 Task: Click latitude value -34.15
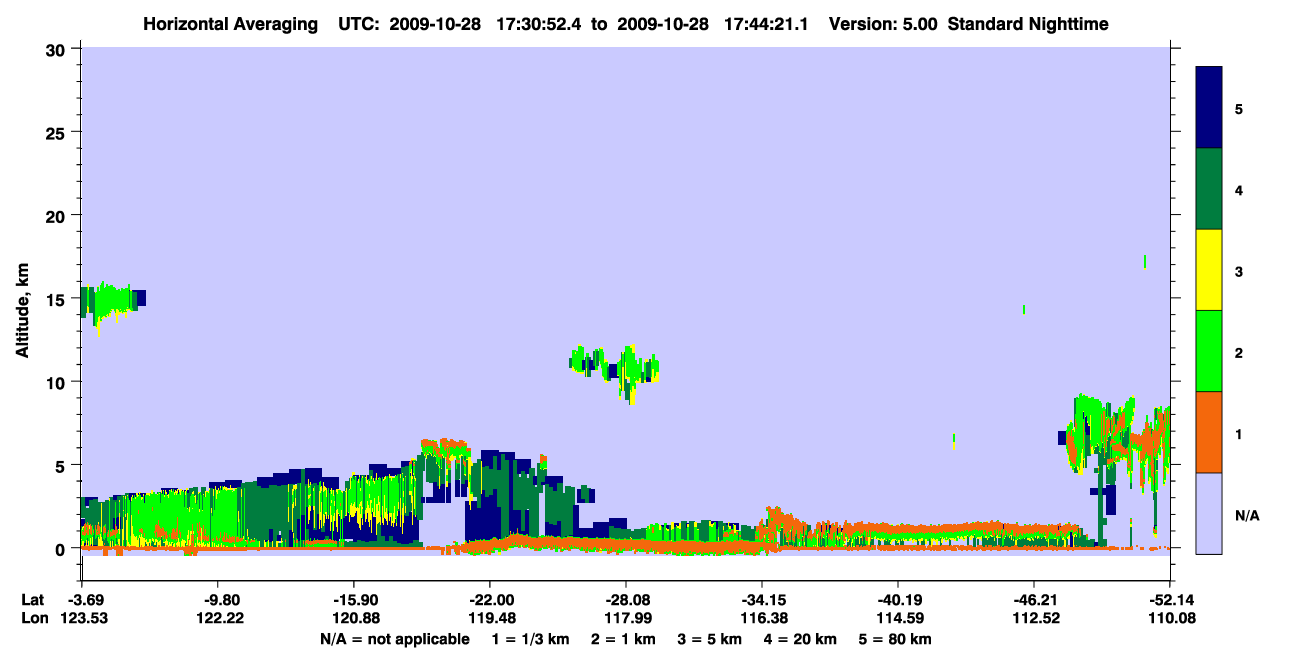tap(762, 600)
